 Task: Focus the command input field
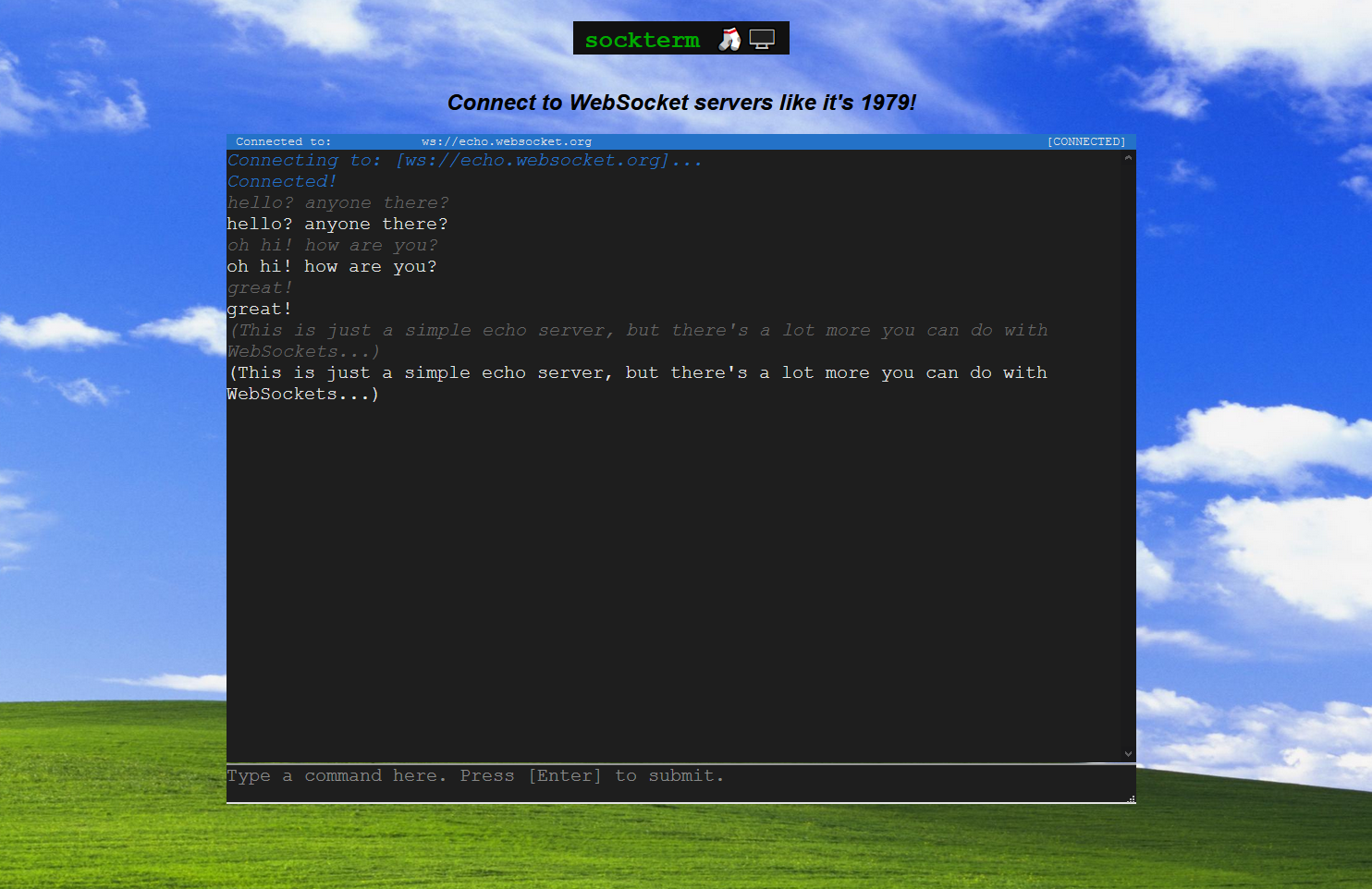pos(680,784)
